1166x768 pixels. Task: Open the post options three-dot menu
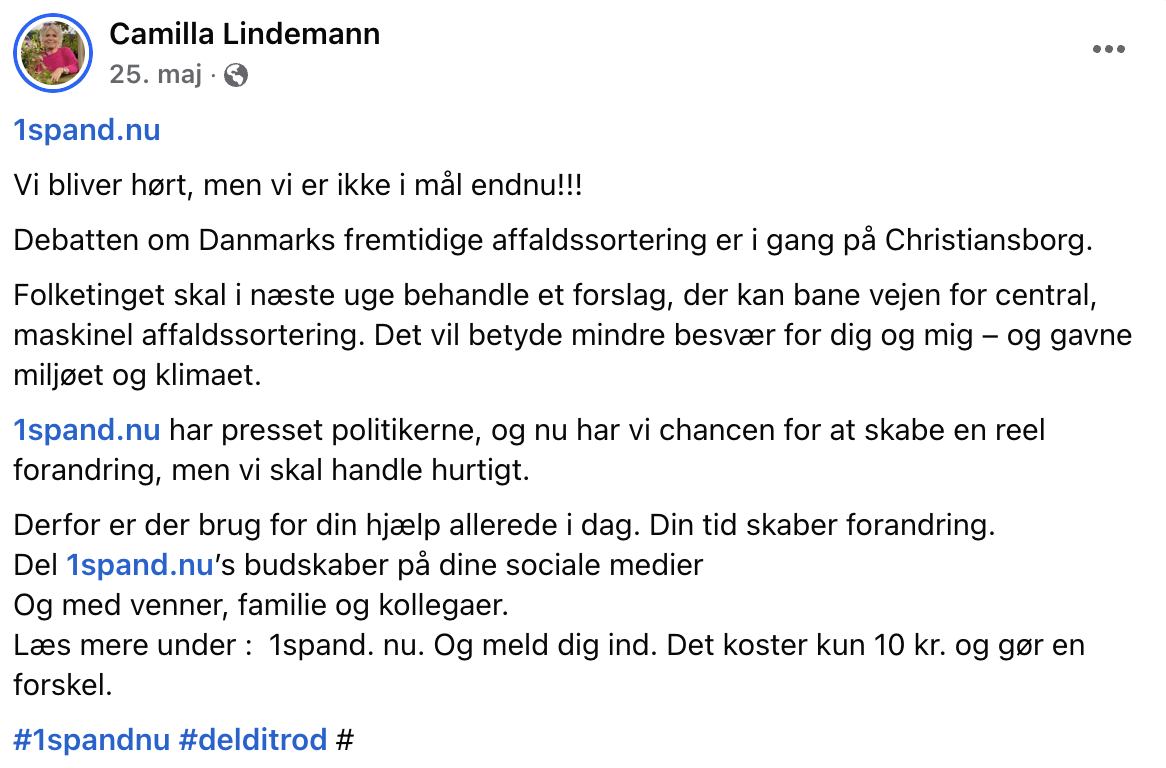(x=1108, y=49)
